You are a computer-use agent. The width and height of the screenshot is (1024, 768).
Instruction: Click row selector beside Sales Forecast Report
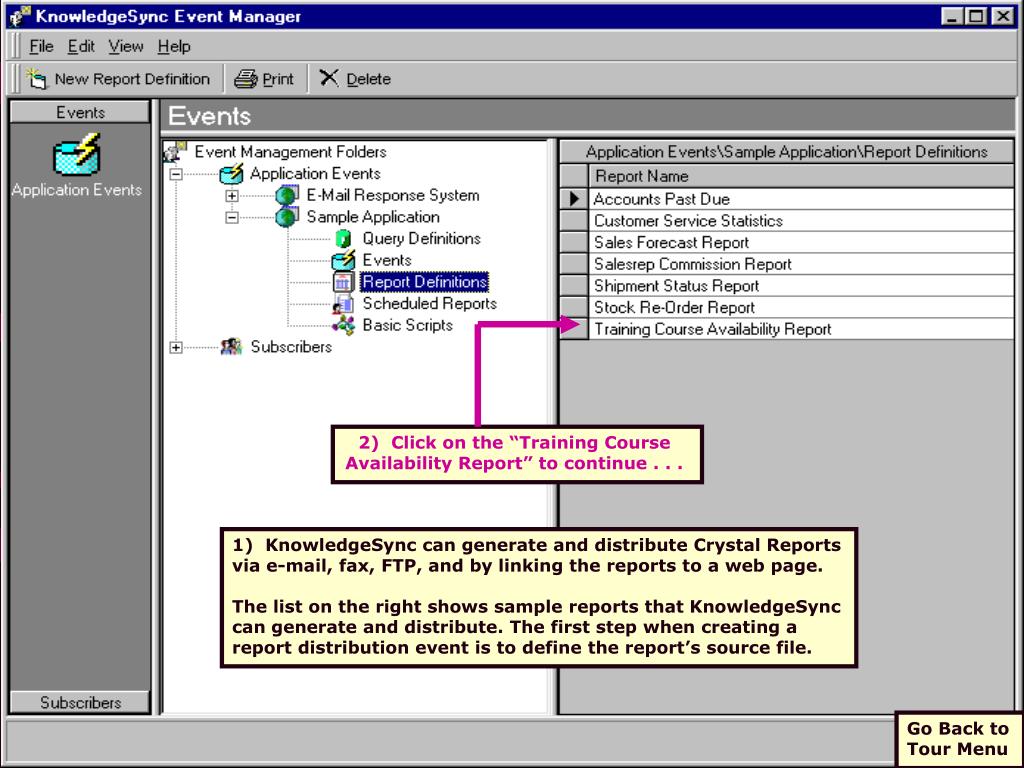point(574,242)
